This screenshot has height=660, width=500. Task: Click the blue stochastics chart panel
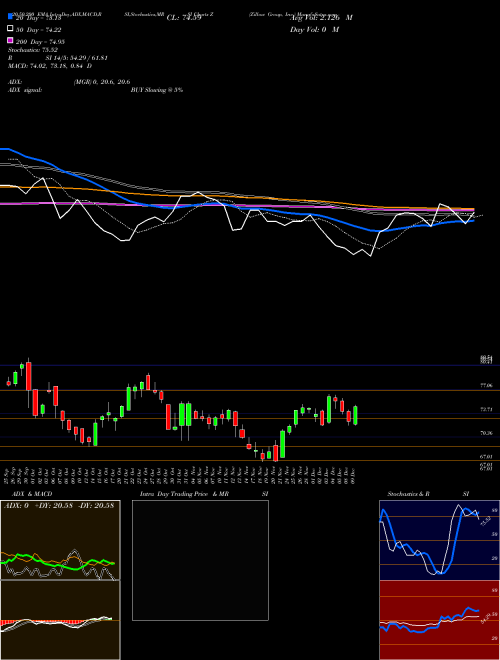tap(439, 540)
